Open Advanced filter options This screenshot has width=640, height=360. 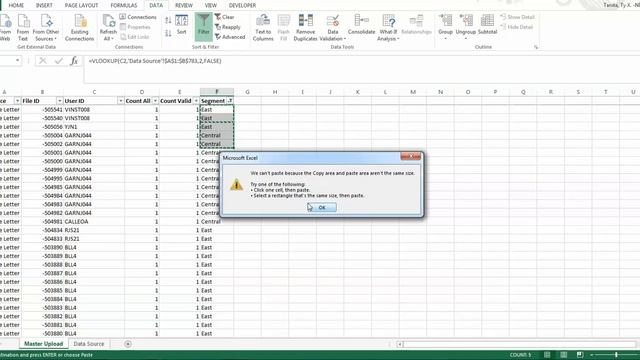click(x=230, y=37)
